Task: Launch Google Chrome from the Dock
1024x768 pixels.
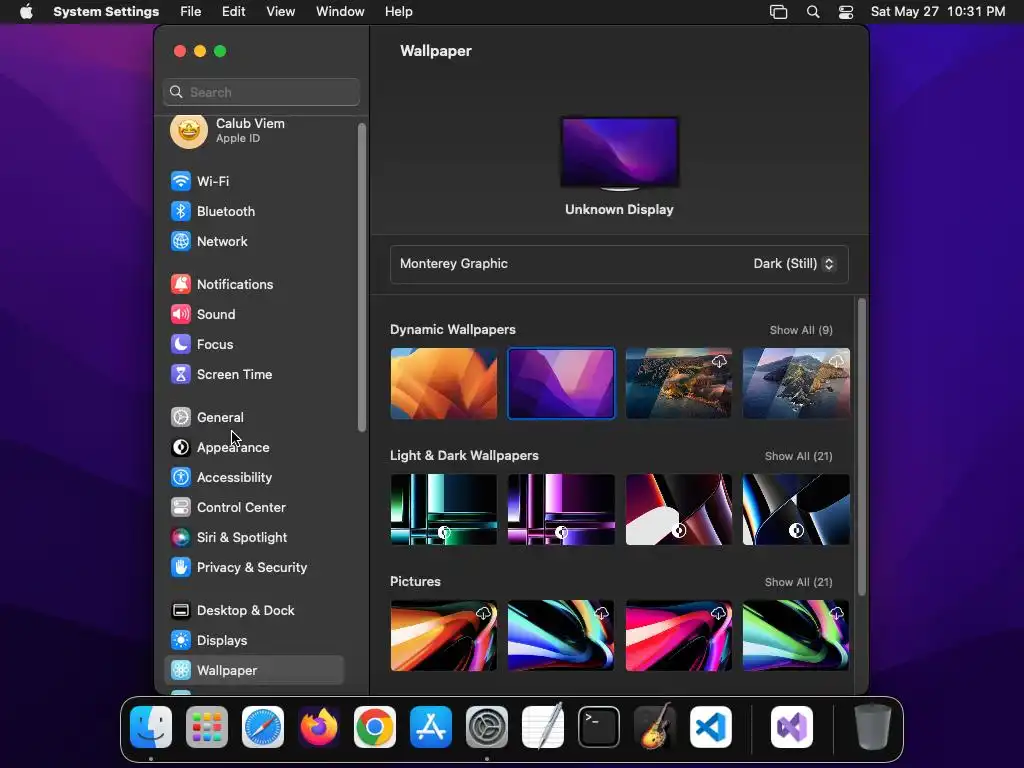Action: click(x=375, y=727)
